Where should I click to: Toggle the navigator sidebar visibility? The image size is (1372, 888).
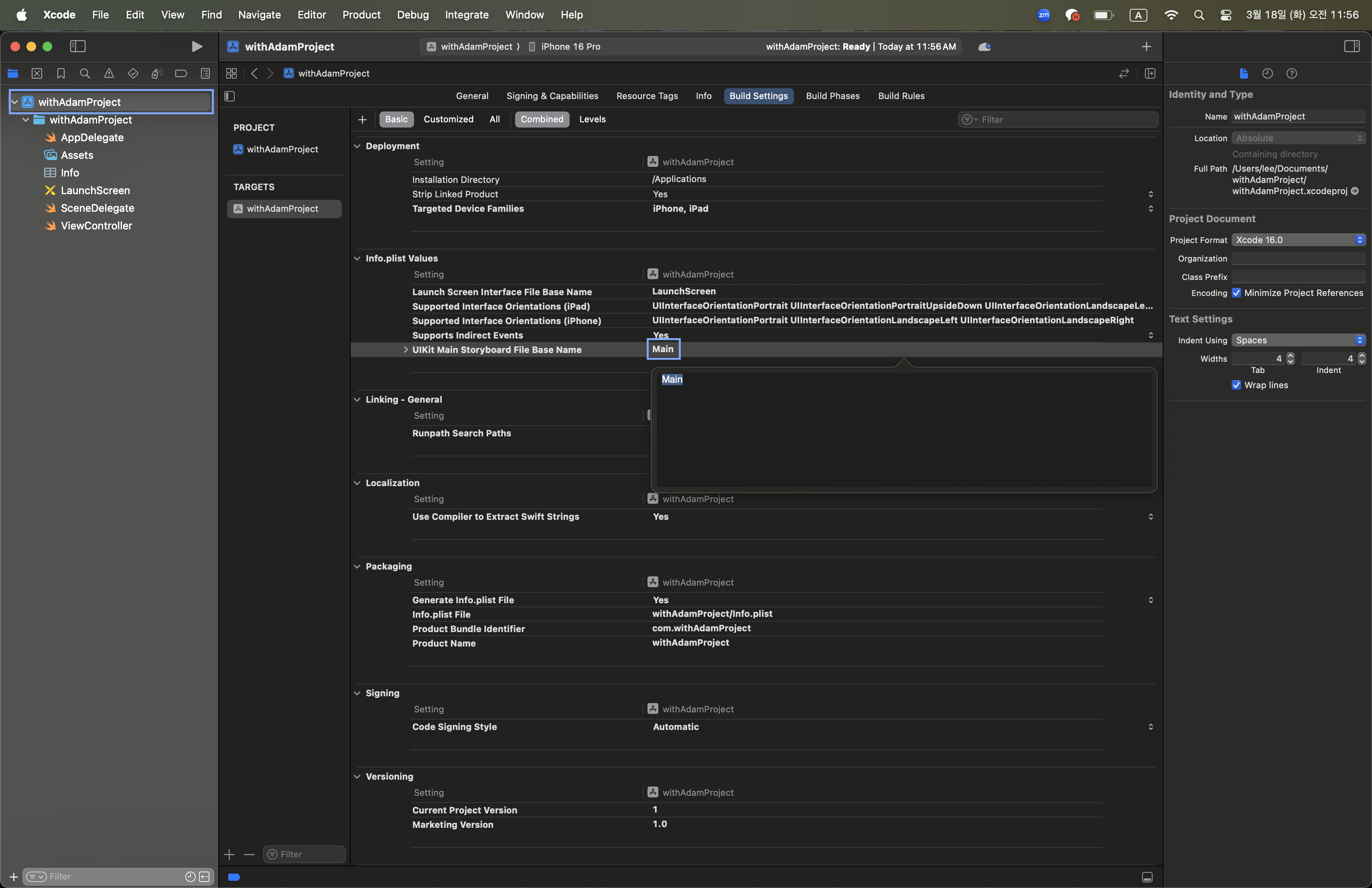78,46
